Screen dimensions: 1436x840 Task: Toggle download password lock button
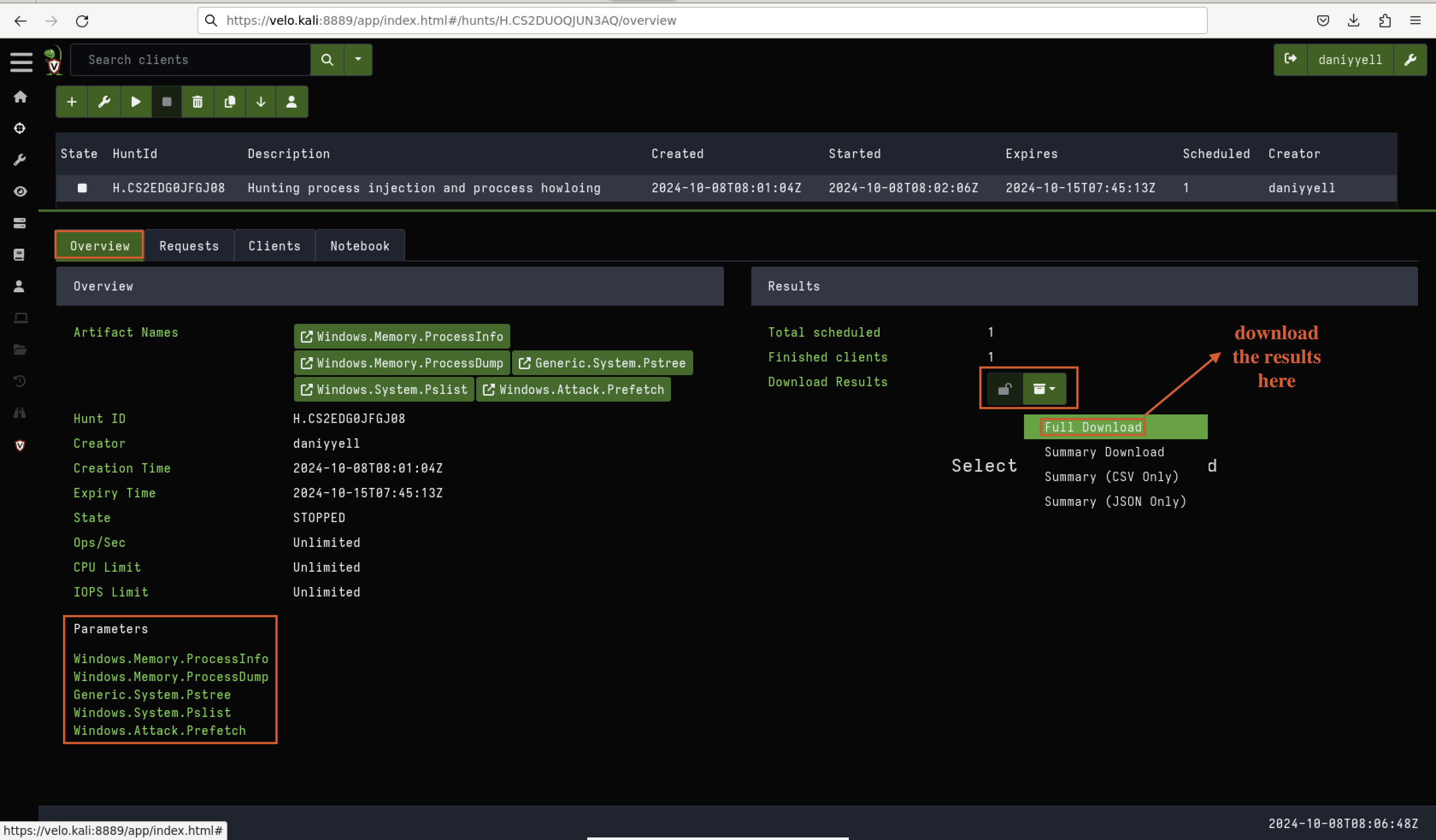(1005, 389)
